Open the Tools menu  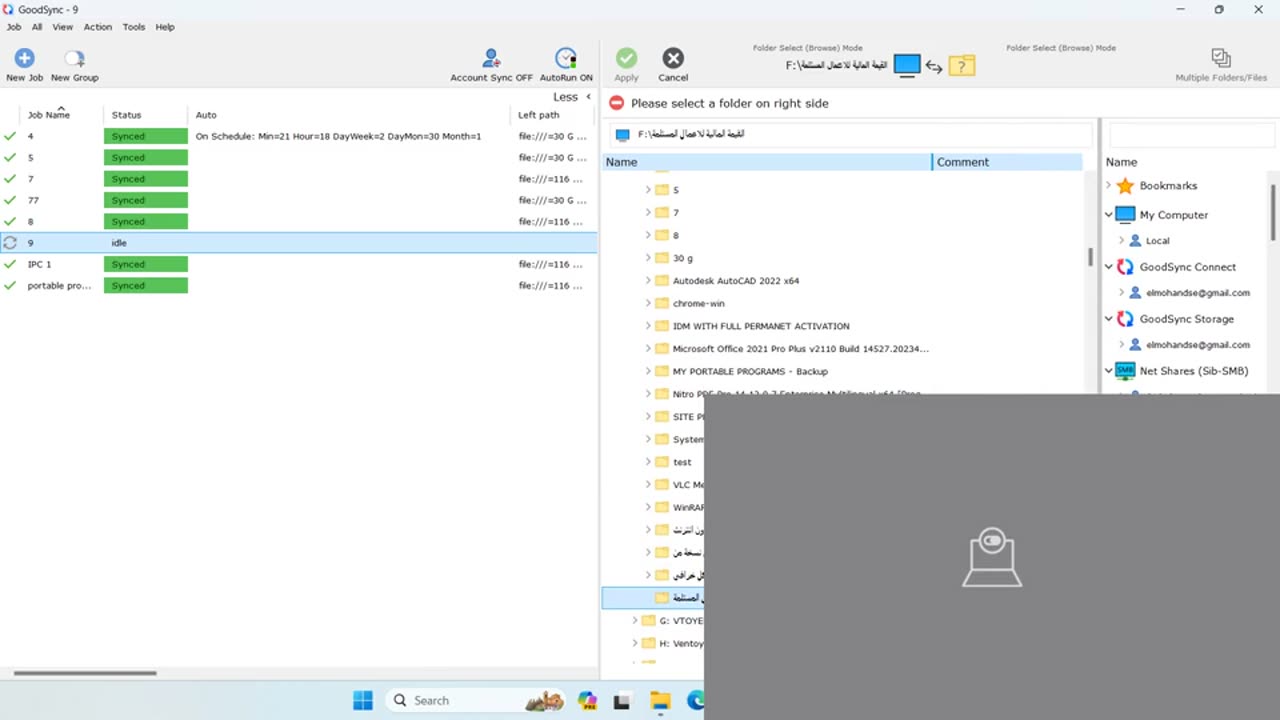[134, 27]
